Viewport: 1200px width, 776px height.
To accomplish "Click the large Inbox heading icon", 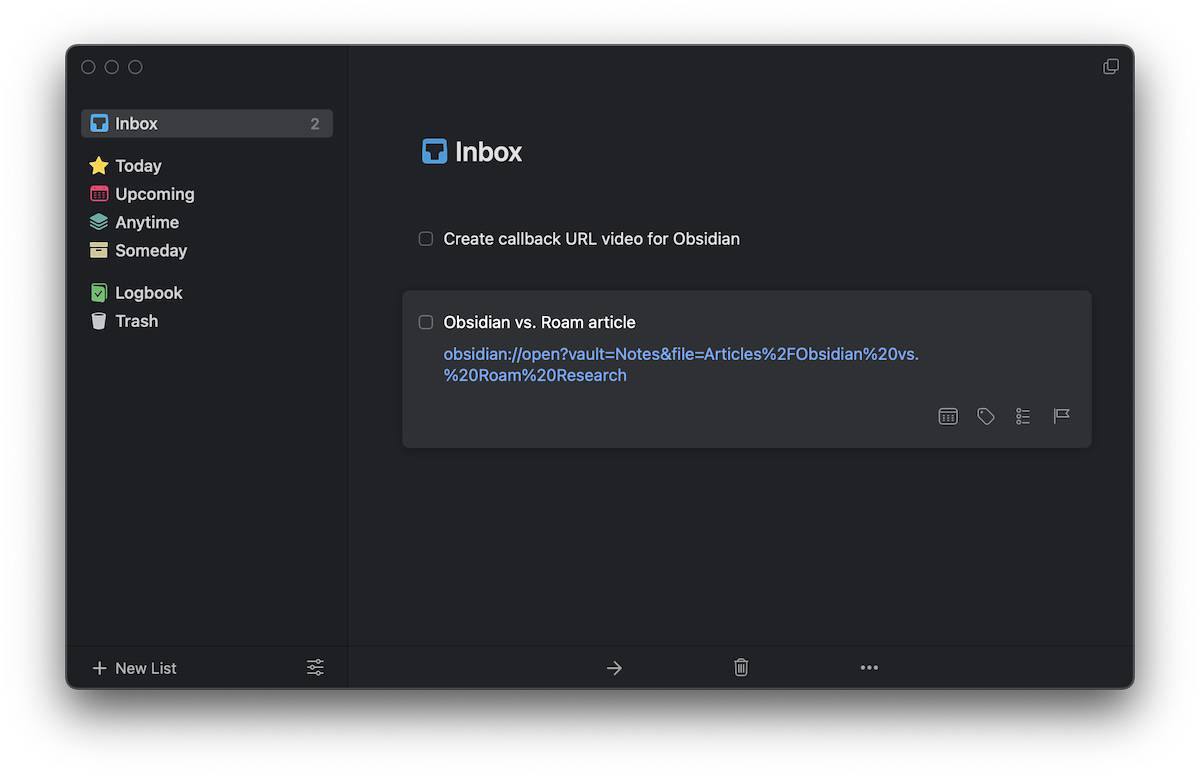I will point(435,152).
